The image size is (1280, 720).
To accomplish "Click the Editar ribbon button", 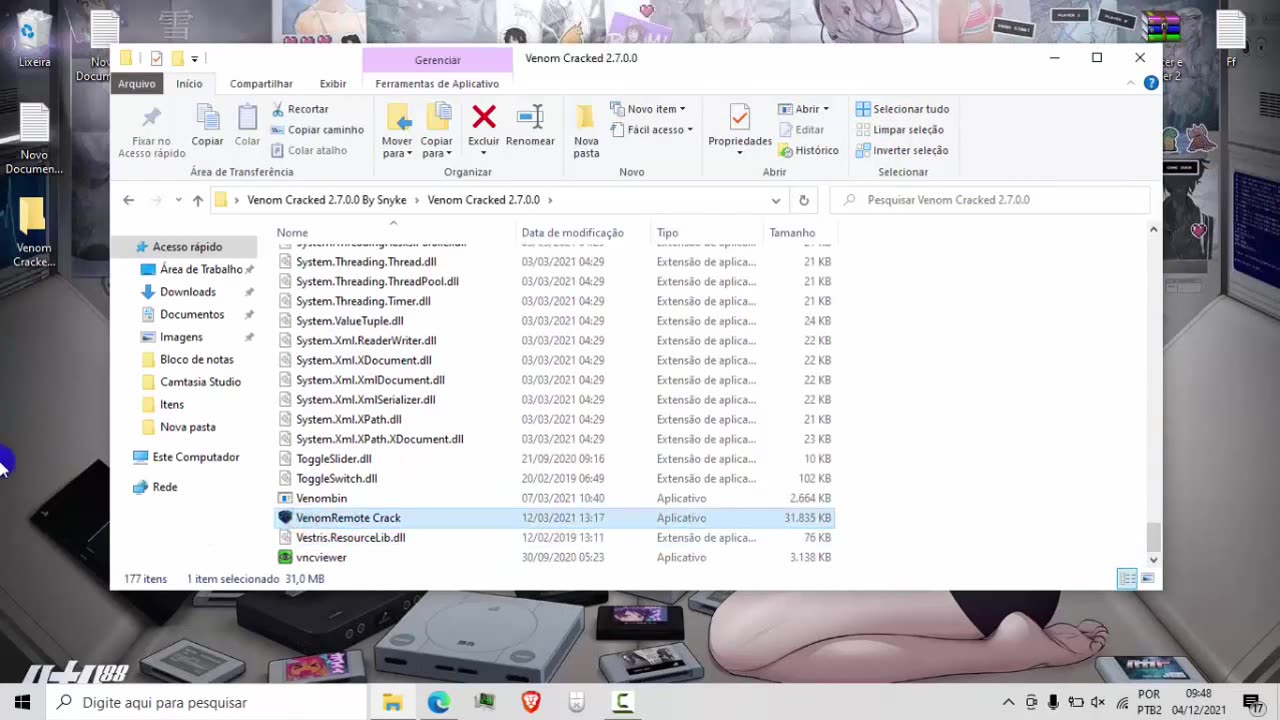I will pyautogui.click(x=801, y=130).
